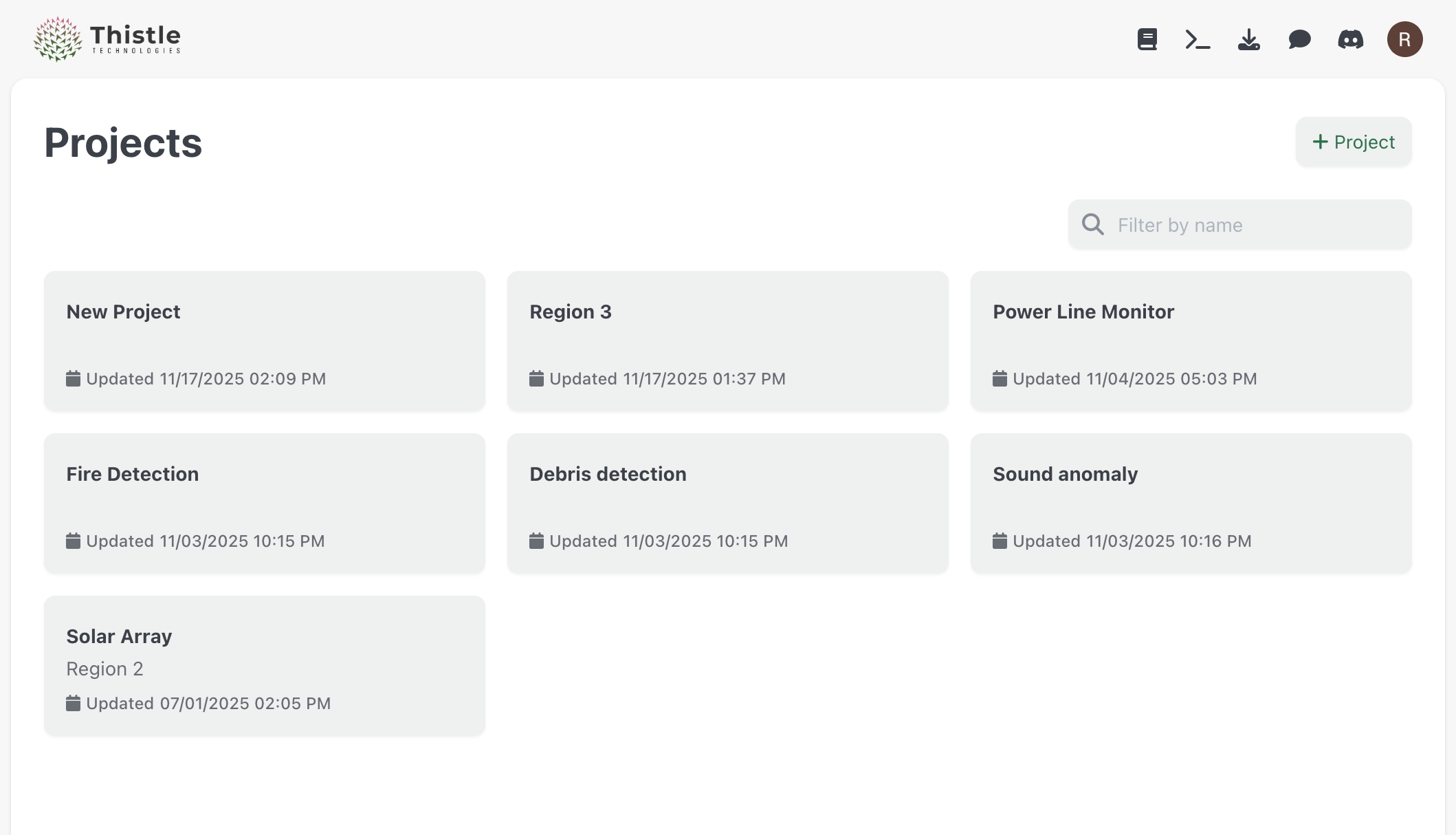Open the chat bubble feedback icon
Viewport: 1456px width, 835px height.
pos(1299,39)
